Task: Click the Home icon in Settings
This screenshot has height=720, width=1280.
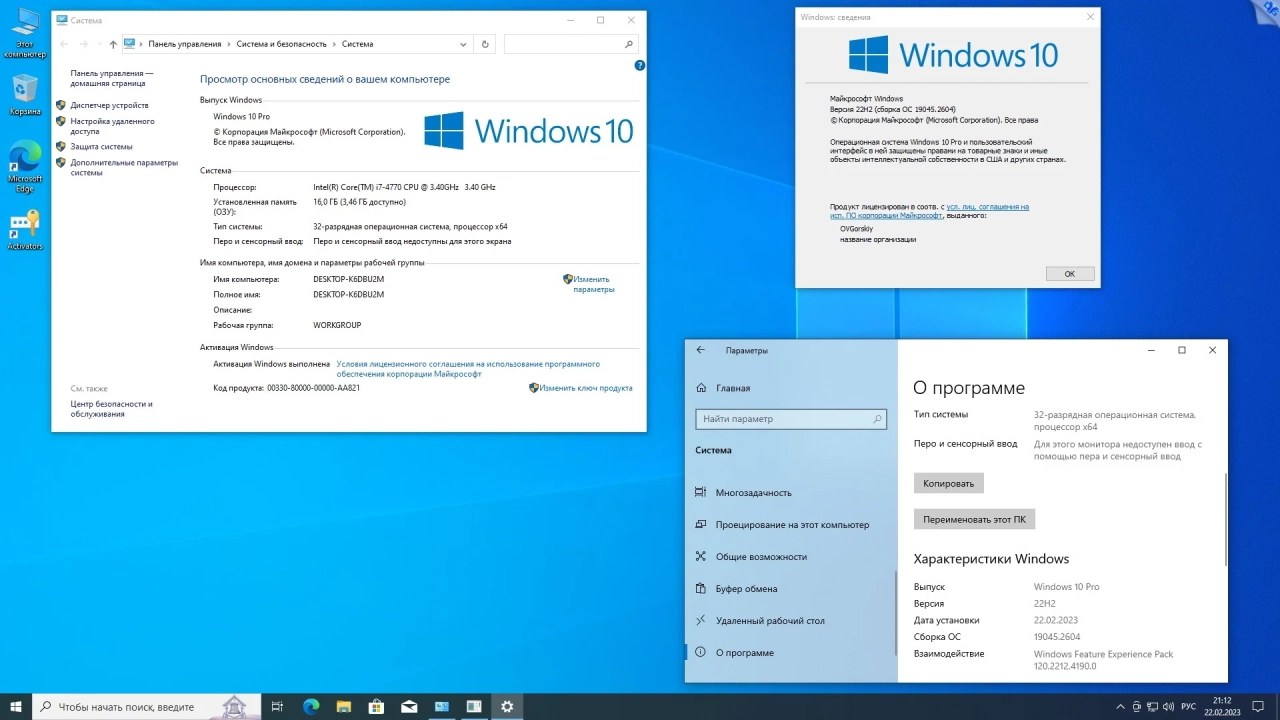Action: 701,388
